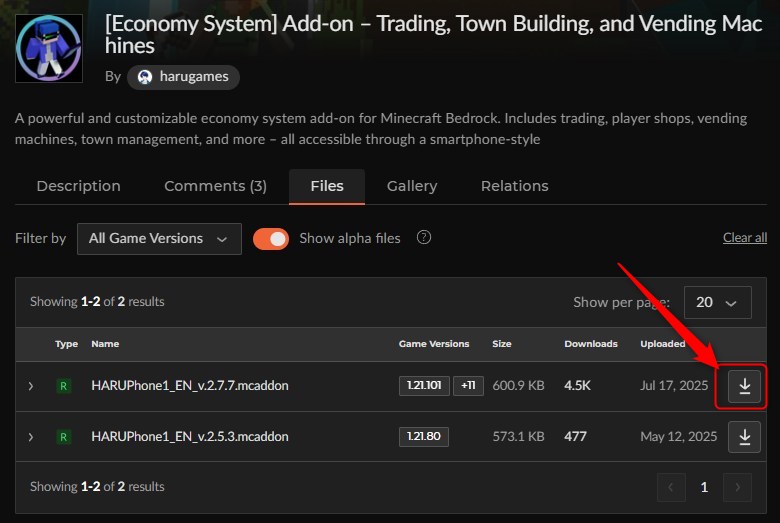
Task: Open HARUPhone1_EN_v.2.5.3.mcaddon file name
Action: pyautogui.click(x=190, y=436)
